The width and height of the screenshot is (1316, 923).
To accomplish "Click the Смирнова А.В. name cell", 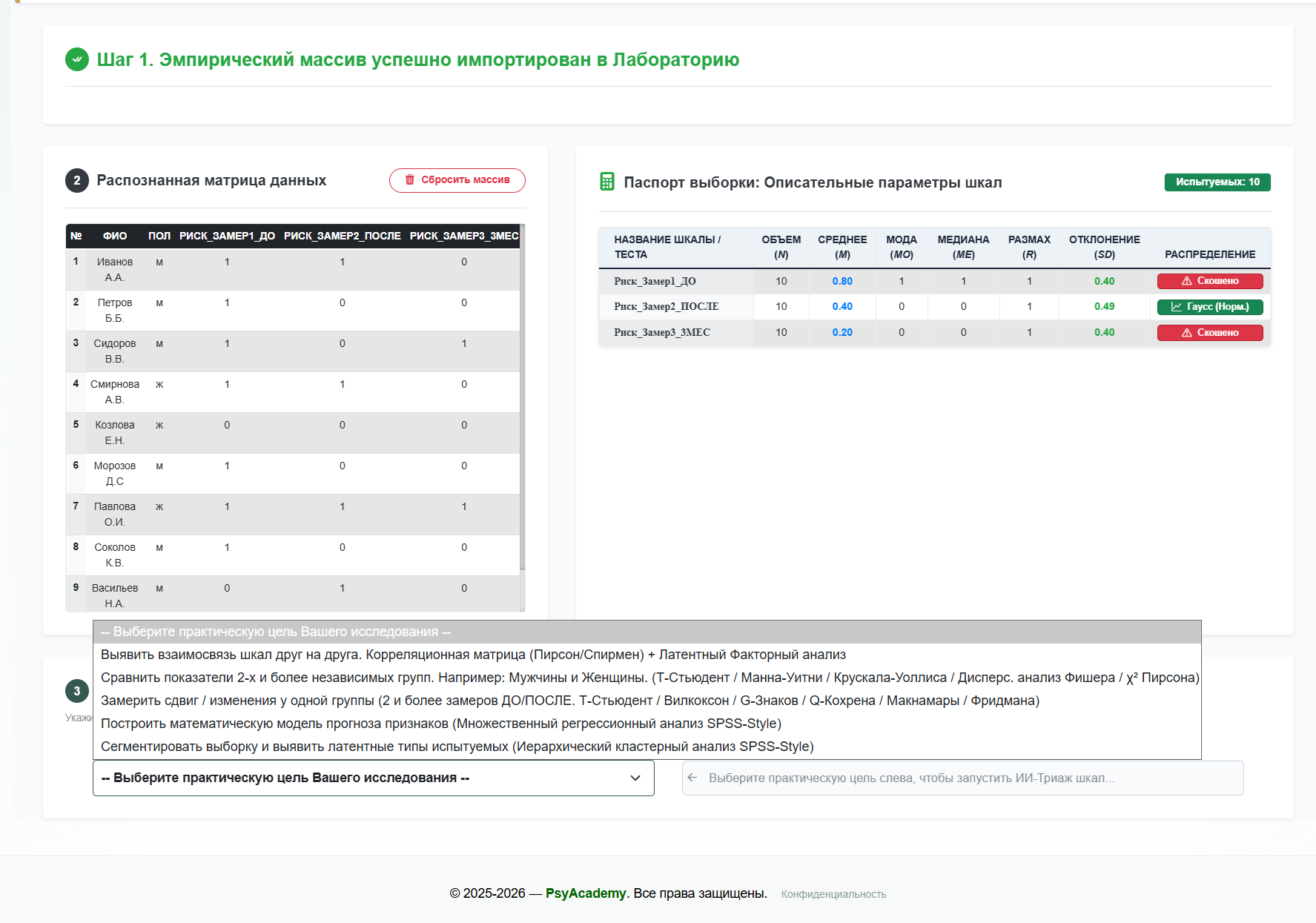I will click(x=115, y=392).
